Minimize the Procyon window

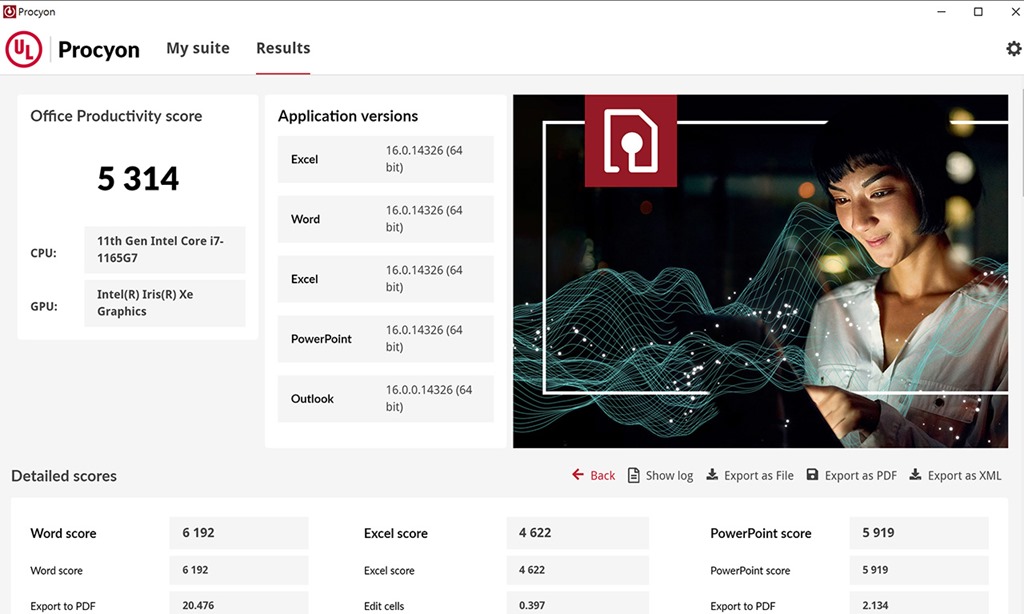pyautogui.click(x=942, y=12)
